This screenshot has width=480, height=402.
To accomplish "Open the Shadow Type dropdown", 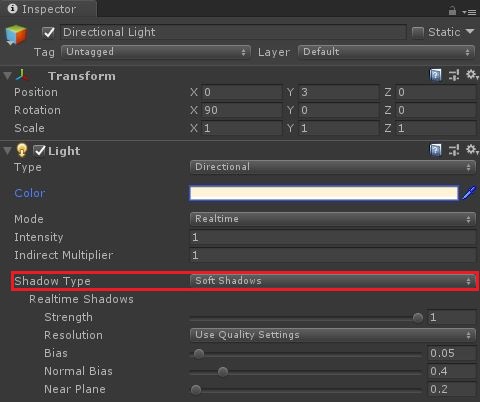I will click(x=332, y=281).
